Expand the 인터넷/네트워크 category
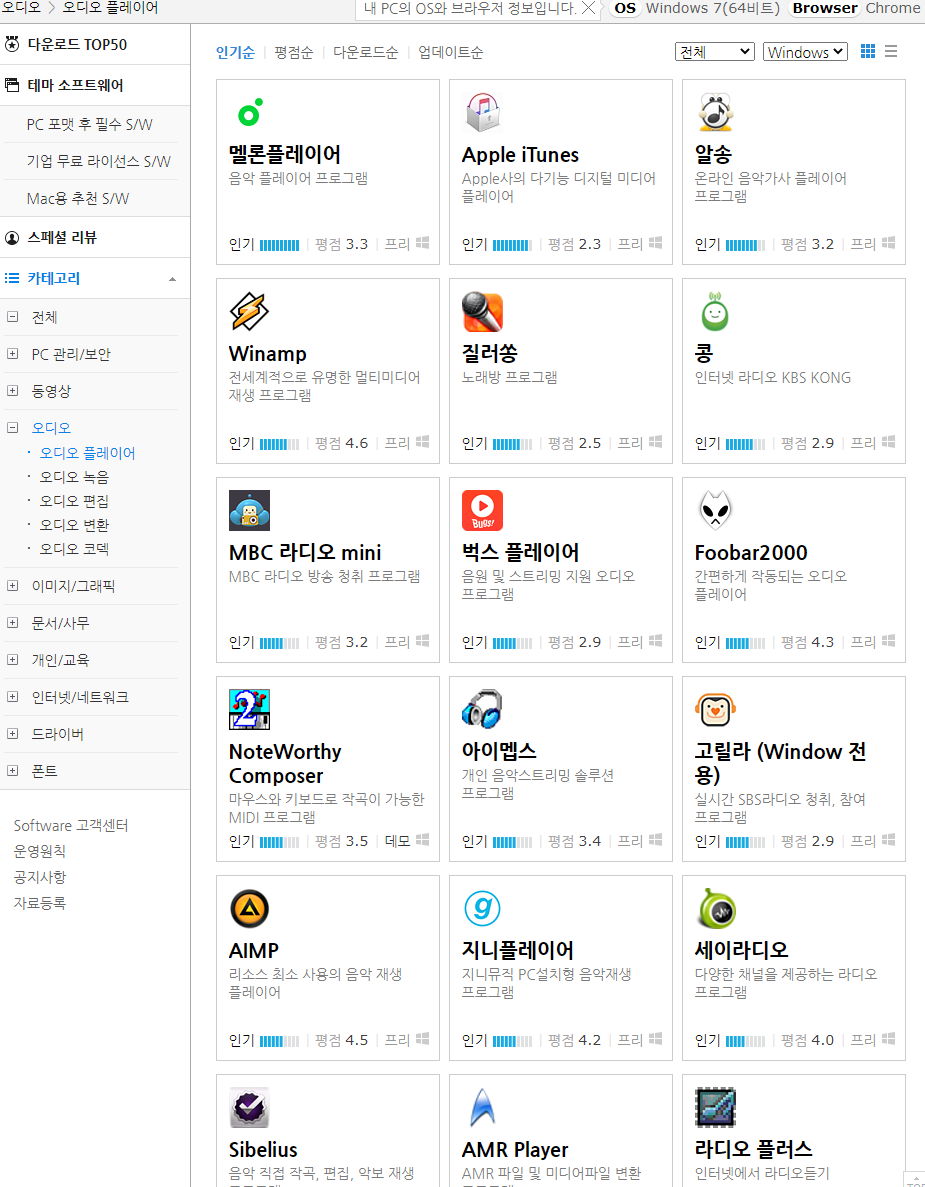 point(12,697)
